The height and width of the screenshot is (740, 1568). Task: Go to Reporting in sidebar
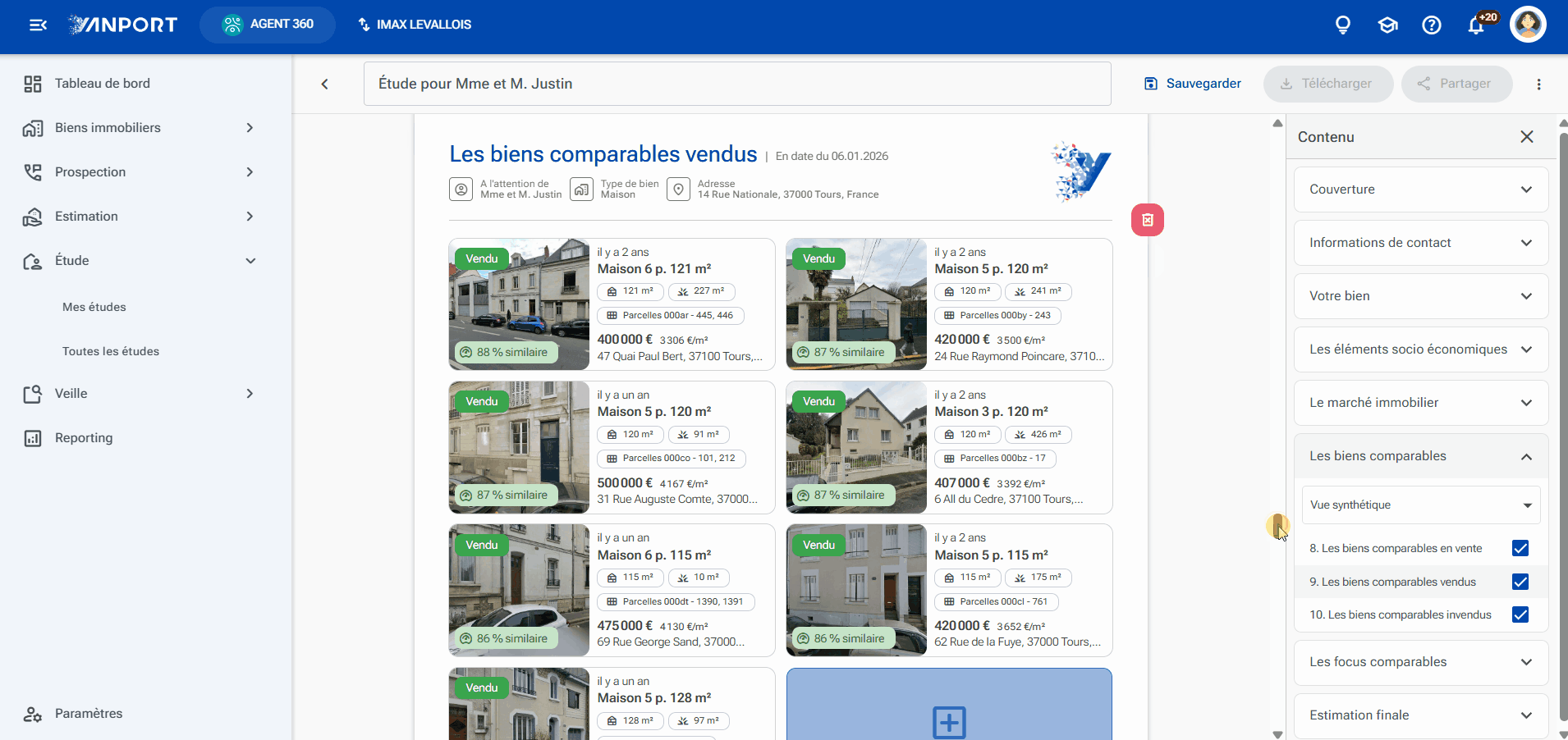tap(84, 438)
